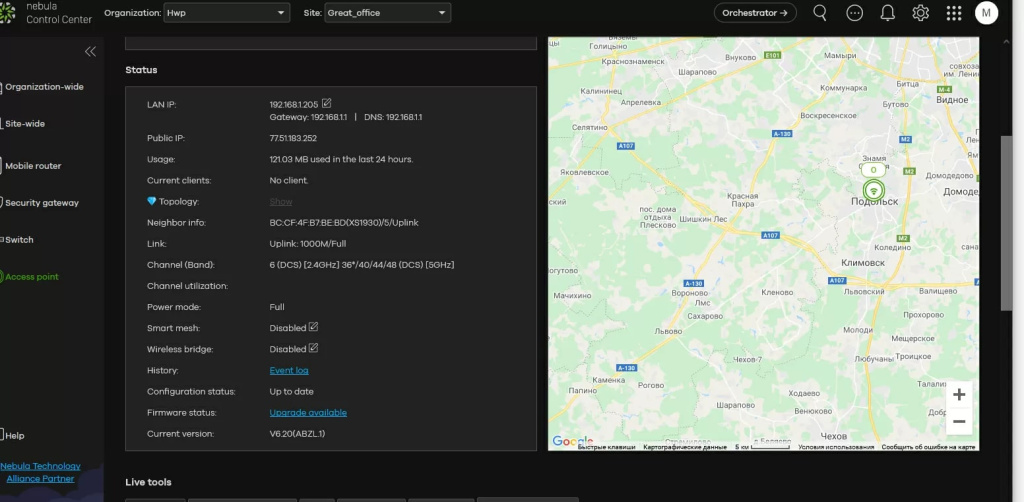Edit the Wireless bridge setting
1024x502 pixels.
coord(313,348)
